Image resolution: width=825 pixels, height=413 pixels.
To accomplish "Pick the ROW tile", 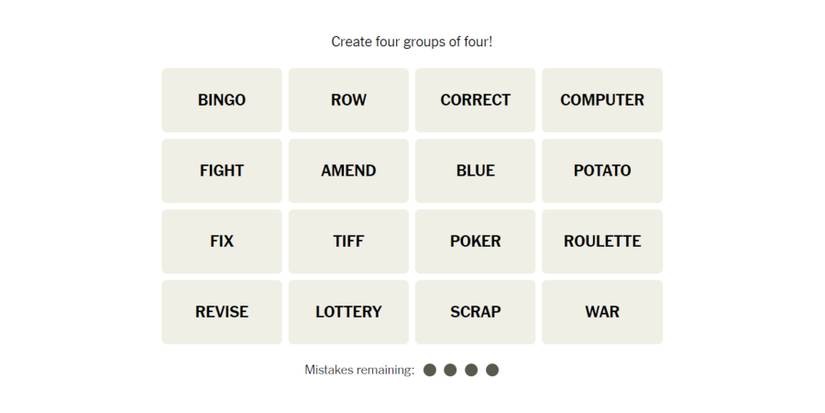I will tap(348, 100).
